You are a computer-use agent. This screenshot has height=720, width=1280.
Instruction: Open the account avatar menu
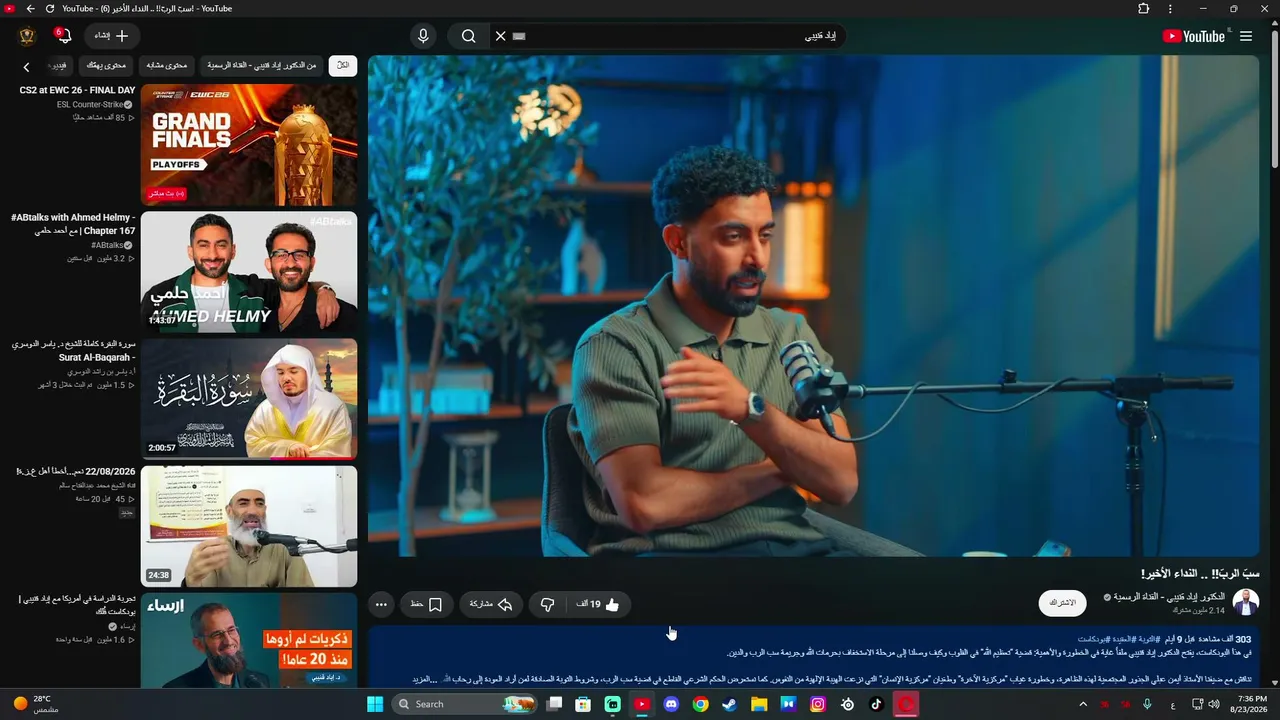(x=27, y=36)
